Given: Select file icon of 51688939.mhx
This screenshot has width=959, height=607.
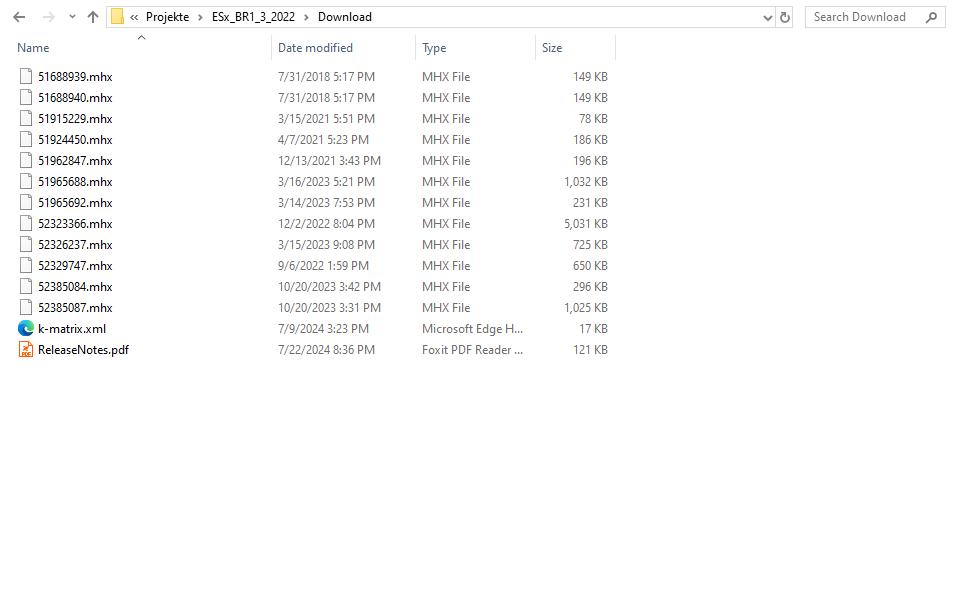Looking at the screenshot, I should click(x=26, y=76).
